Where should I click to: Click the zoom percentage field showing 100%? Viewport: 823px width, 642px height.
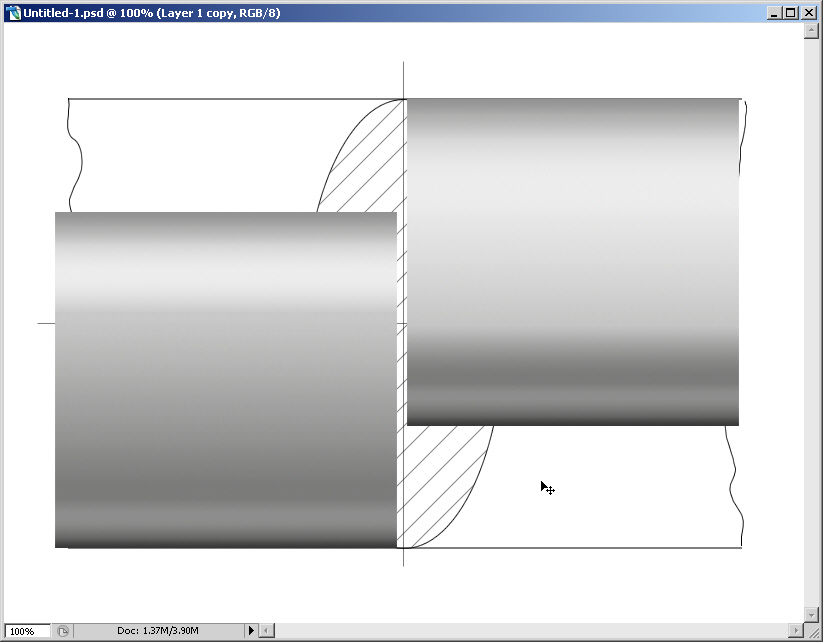click(x=27, y=631)
